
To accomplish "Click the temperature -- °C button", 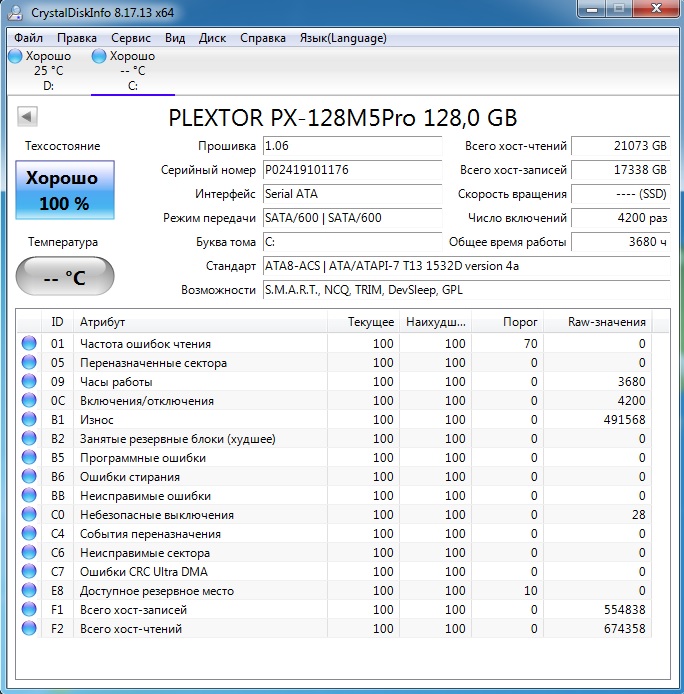I will coord(64,278).
